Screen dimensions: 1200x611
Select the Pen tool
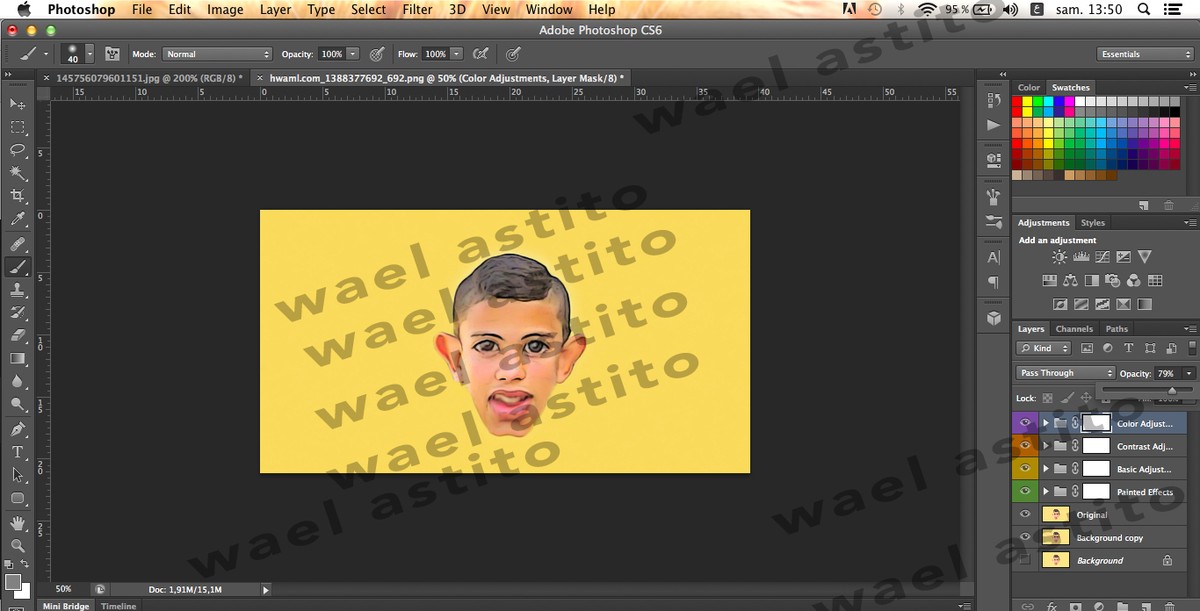(x=18, y=429)
